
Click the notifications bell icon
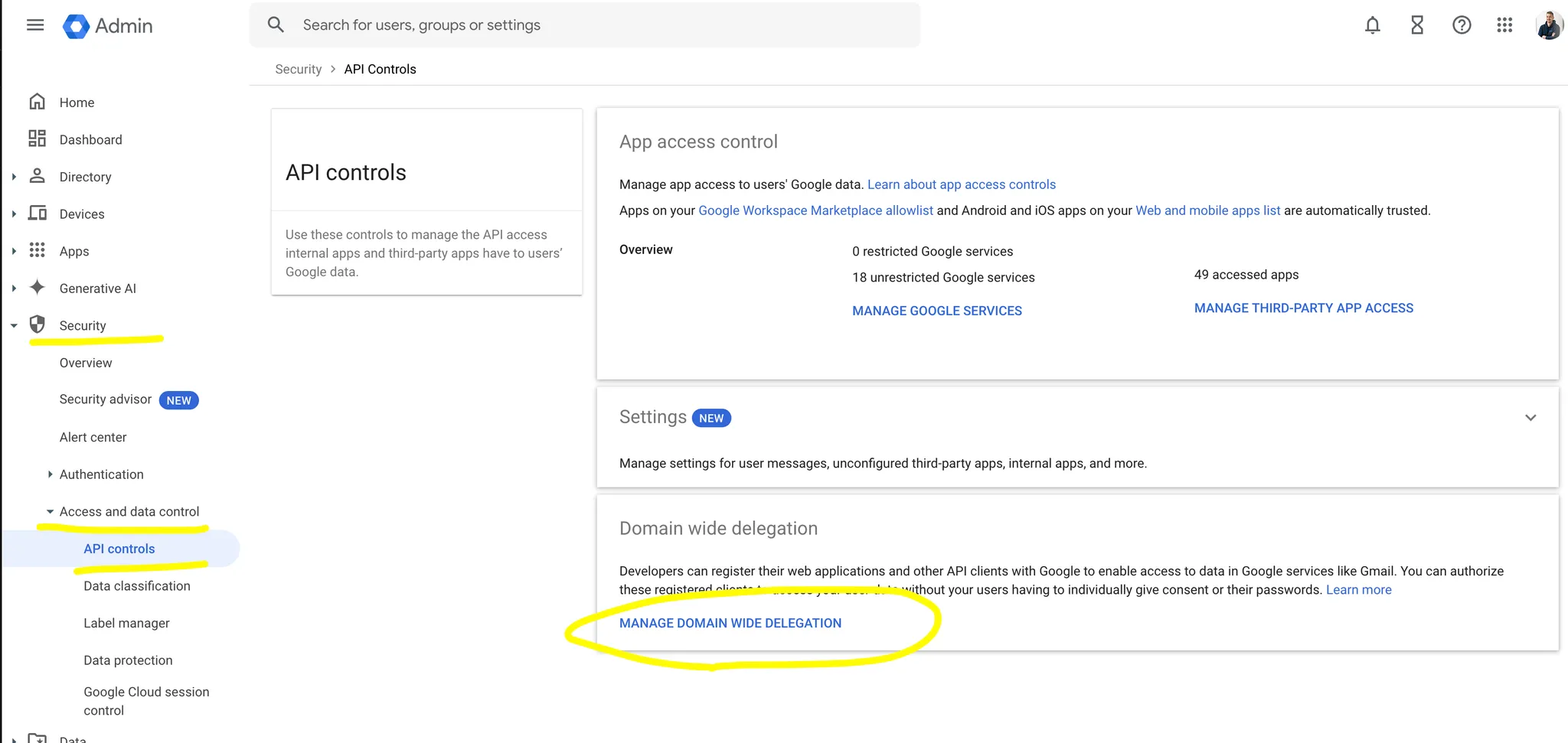point(1373,25)
